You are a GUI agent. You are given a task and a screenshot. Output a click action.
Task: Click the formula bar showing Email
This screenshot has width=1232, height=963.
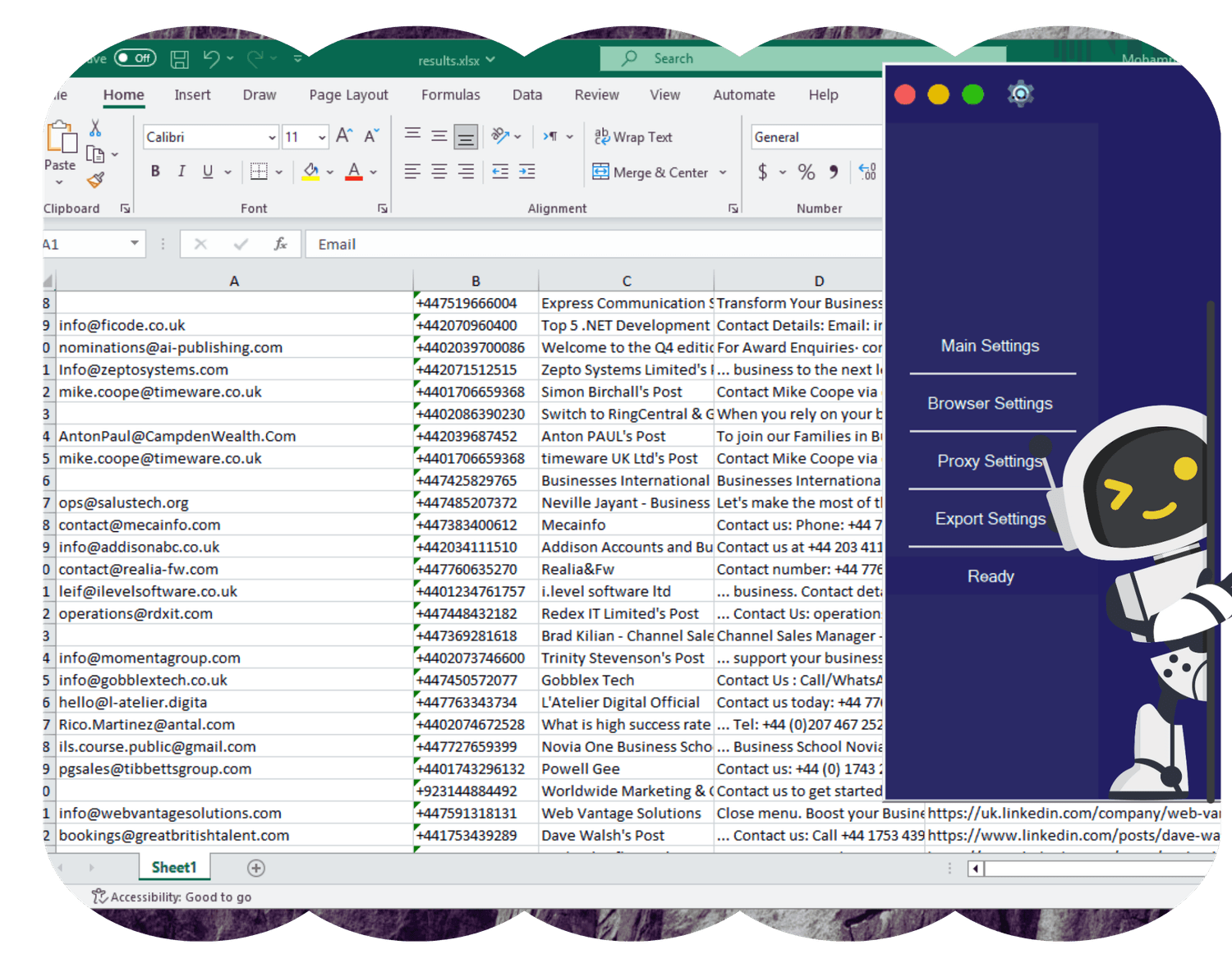click(594, 244)
